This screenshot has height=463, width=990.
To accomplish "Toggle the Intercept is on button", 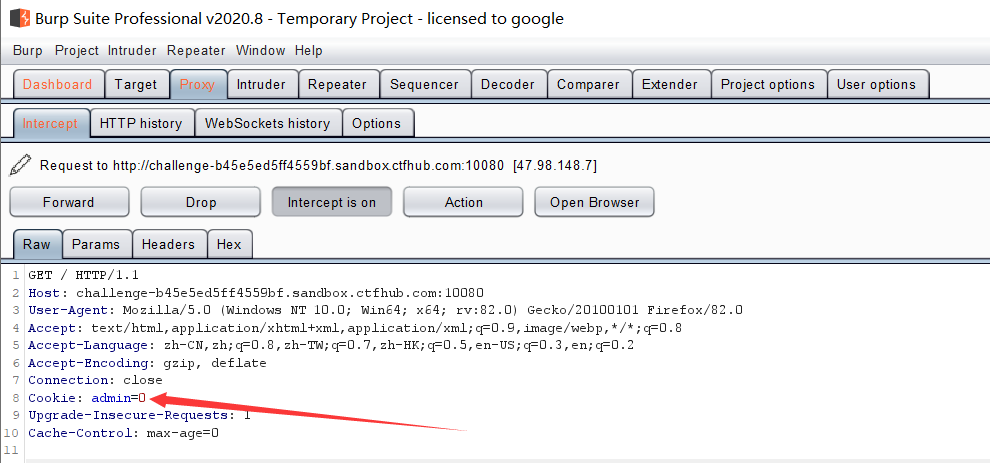I will (x=332, y=202).
